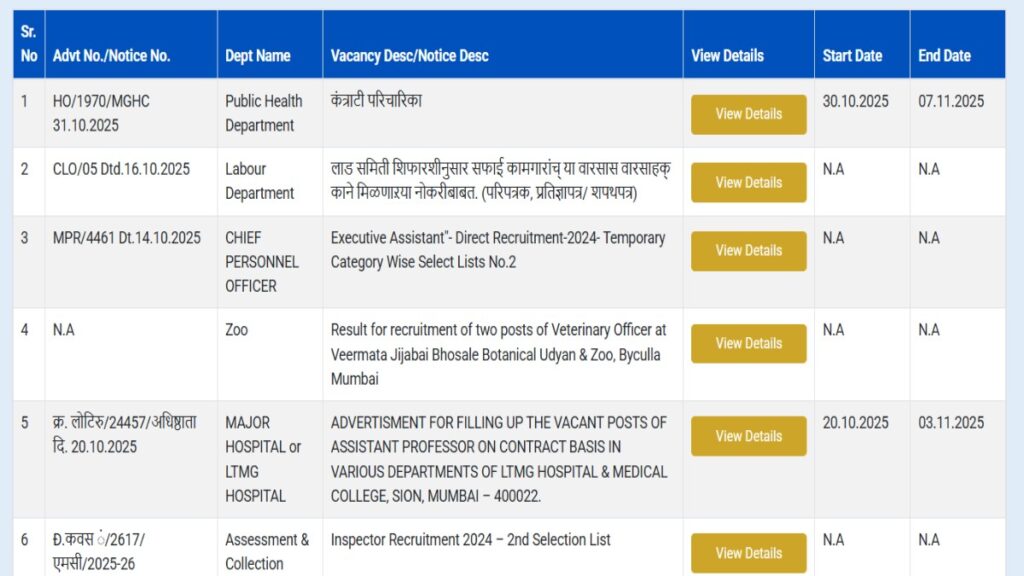Click the End Date column header
Image resolution: width=1024 pixels, height=576 pixels.
[944, 56]
